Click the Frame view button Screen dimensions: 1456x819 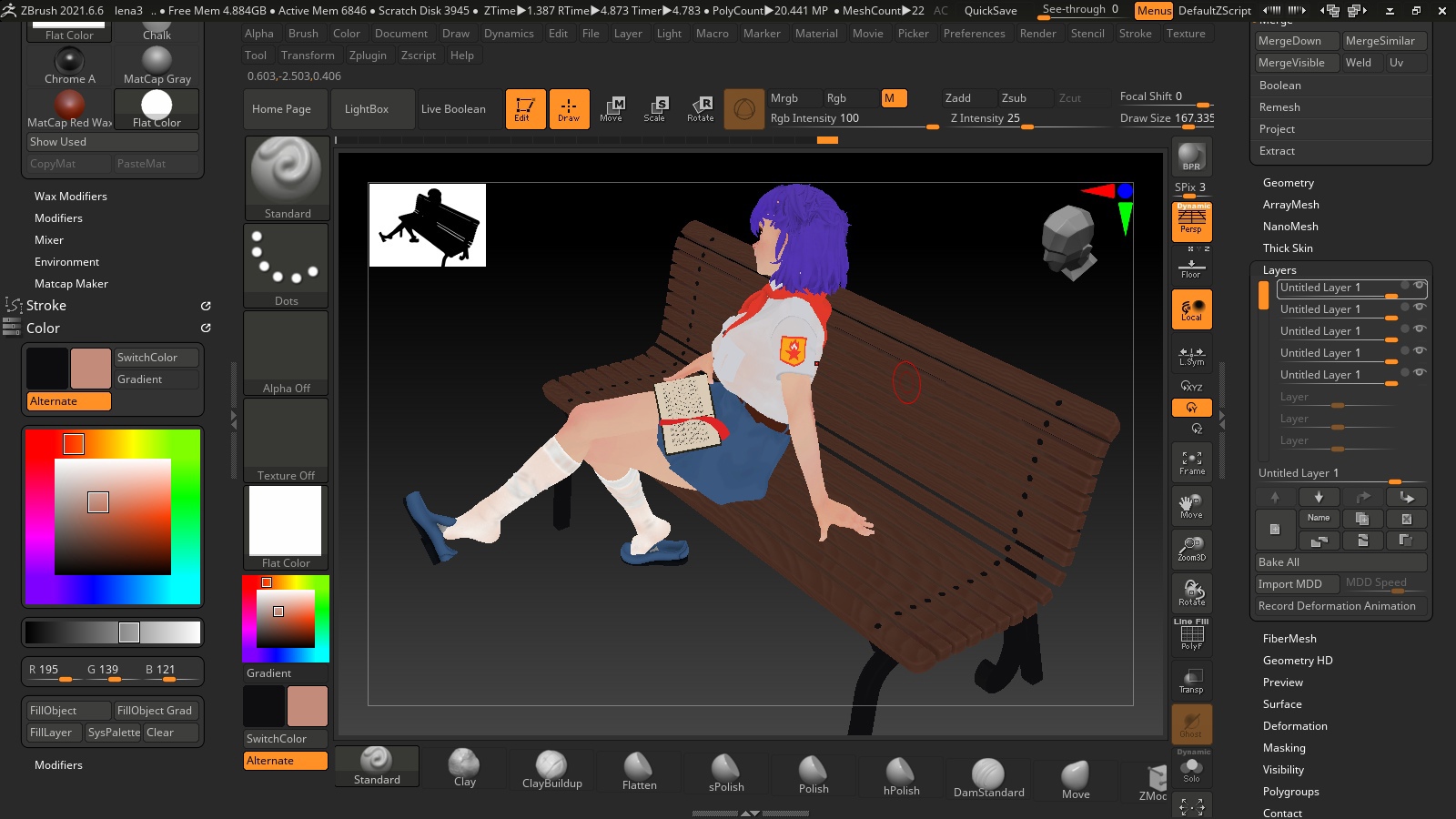coord(1191,463)
